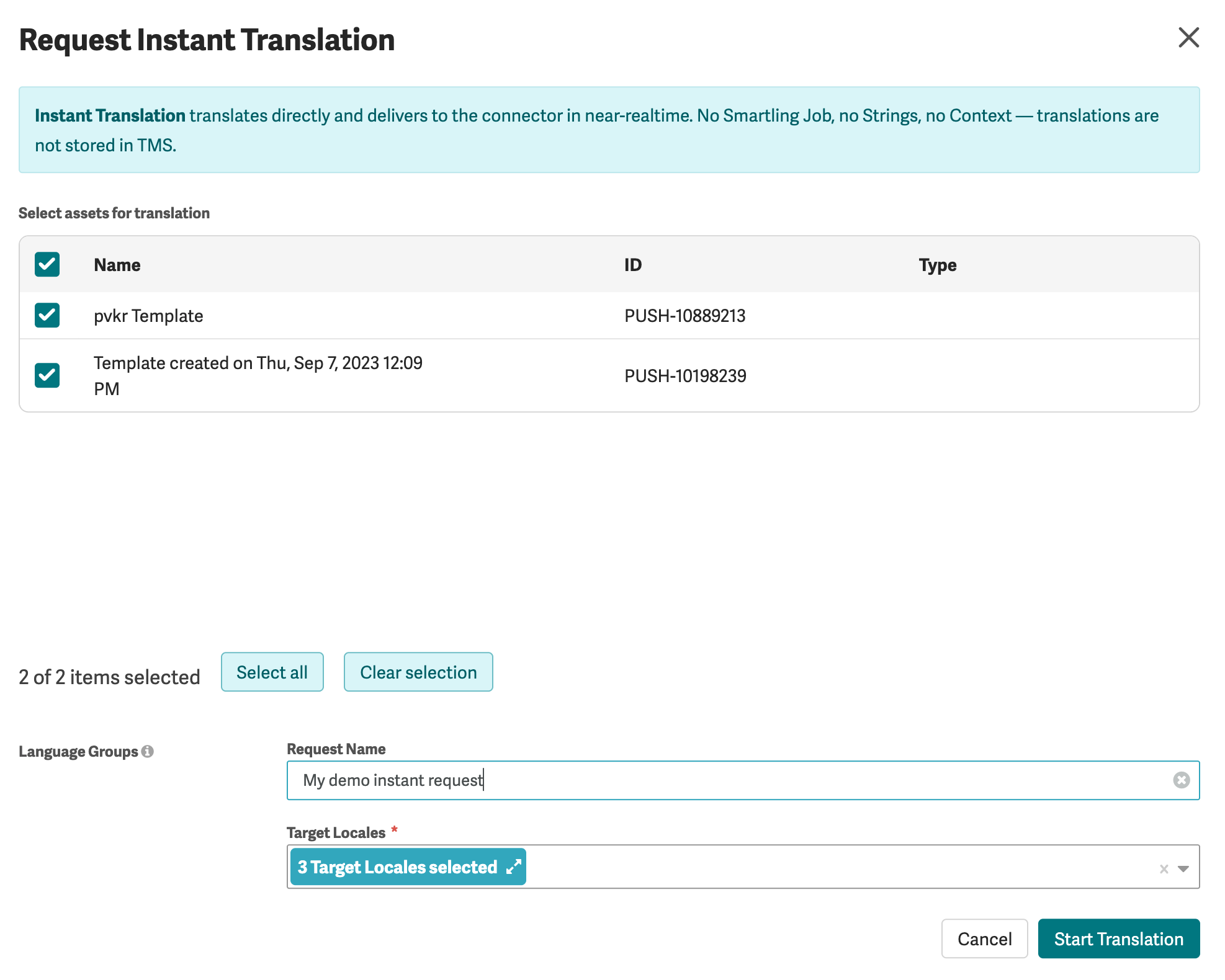This screenshot has height=980, width=1225.
Task: Click the Start Translation button
Action: (1119, 938)
